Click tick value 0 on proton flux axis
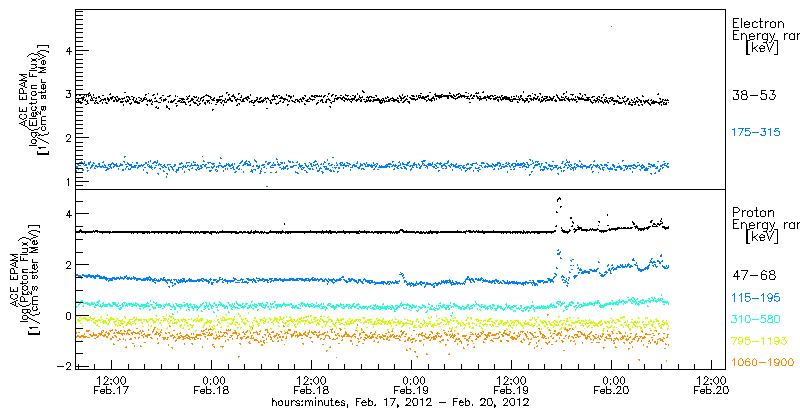This screenshot has height=410, width=800. pos(68,316)
